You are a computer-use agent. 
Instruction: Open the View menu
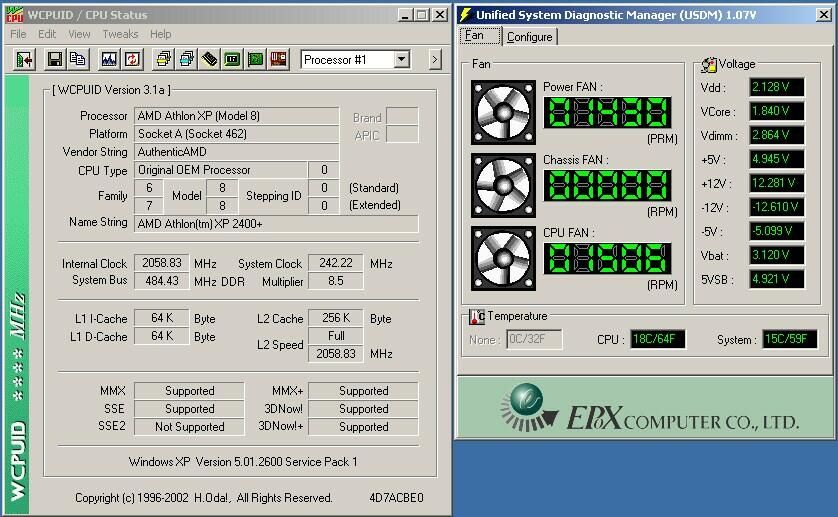(79, 34)
